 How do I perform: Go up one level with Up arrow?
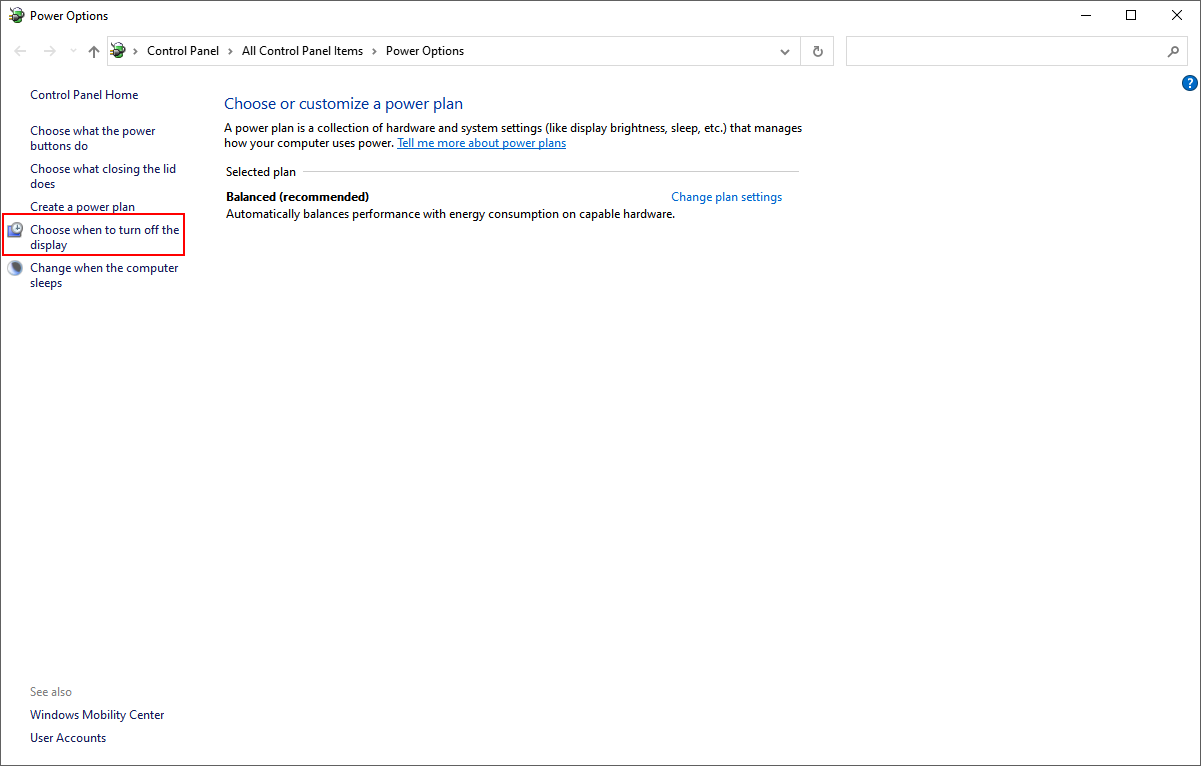94,51
